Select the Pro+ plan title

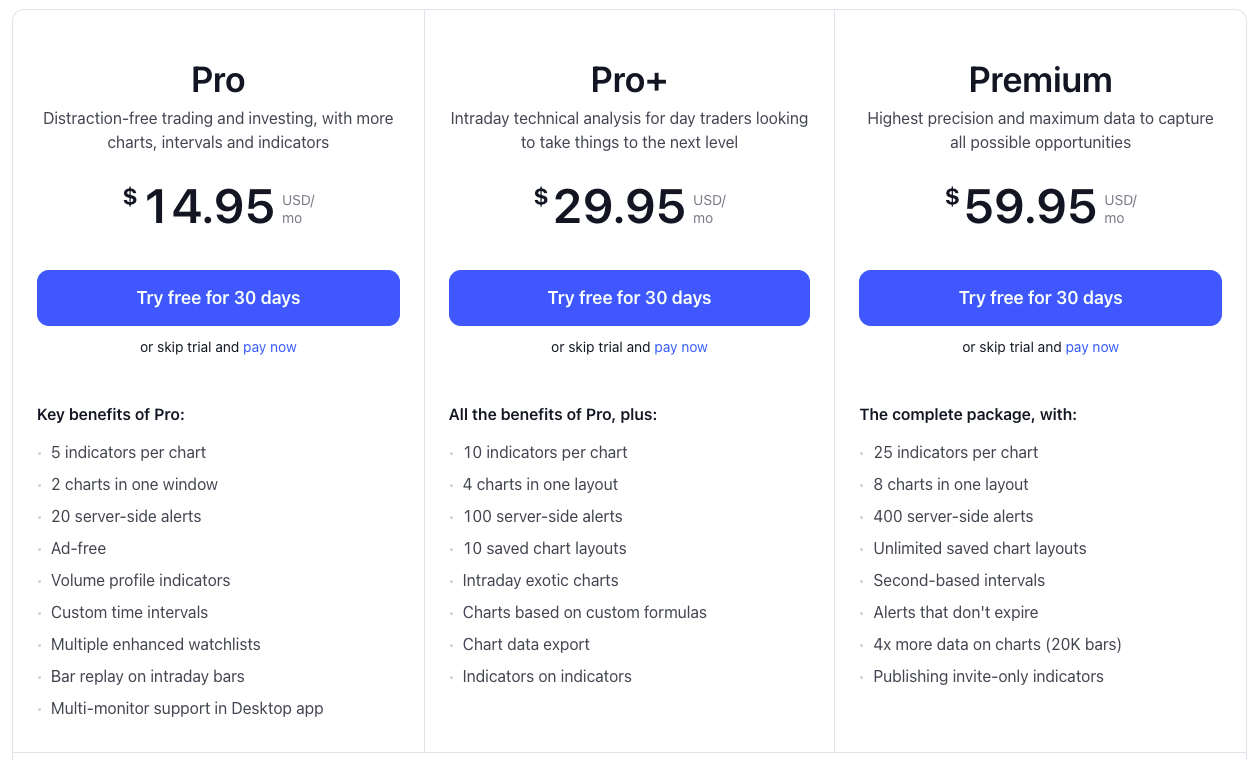pyautogui.click(x=629, y=80)
